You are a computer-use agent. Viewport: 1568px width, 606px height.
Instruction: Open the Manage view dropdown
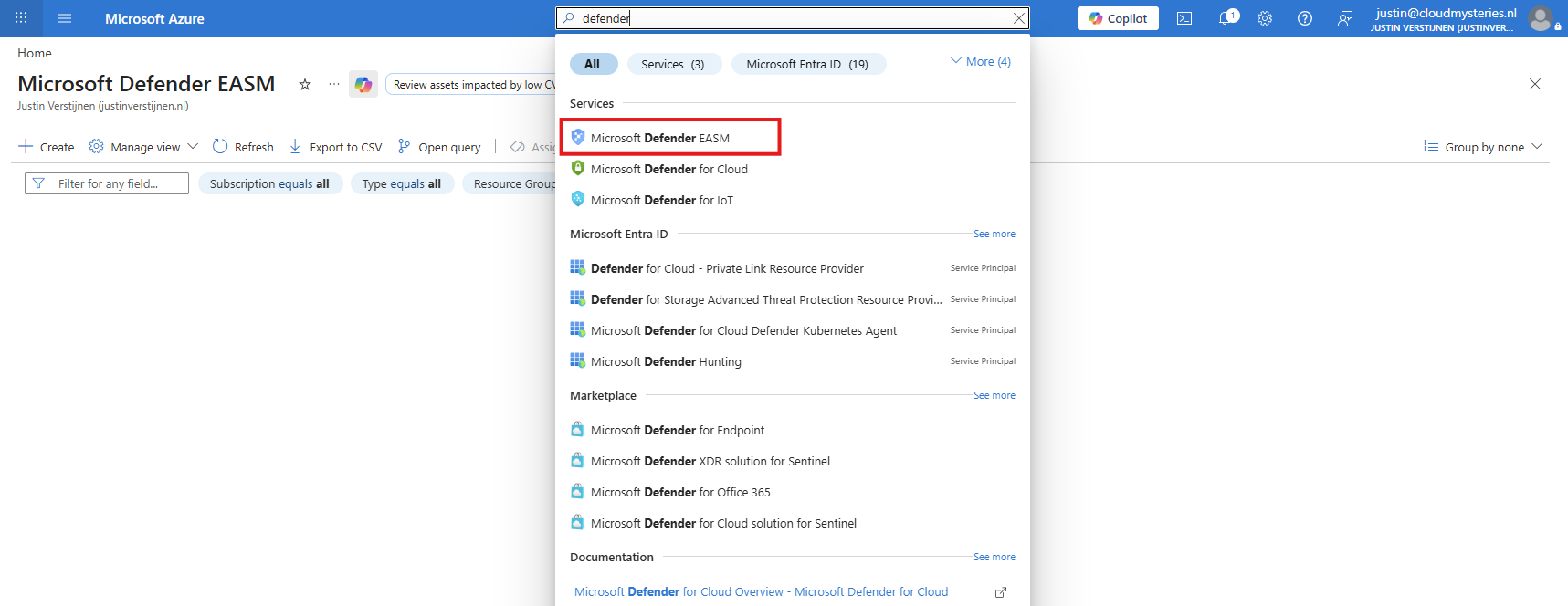pyautogui.click(x=144, y=147)
